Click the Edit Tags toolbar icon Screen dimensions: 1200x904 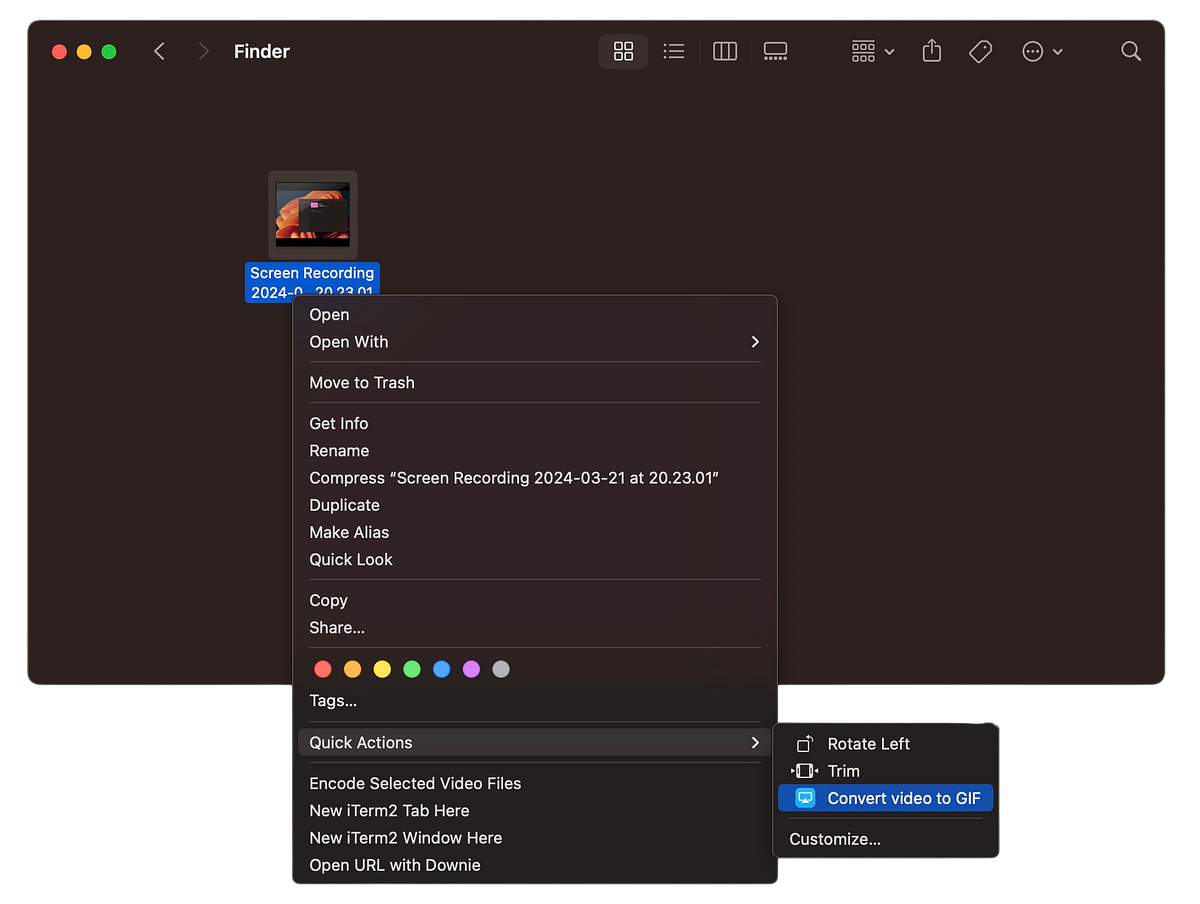click(981, 51)
